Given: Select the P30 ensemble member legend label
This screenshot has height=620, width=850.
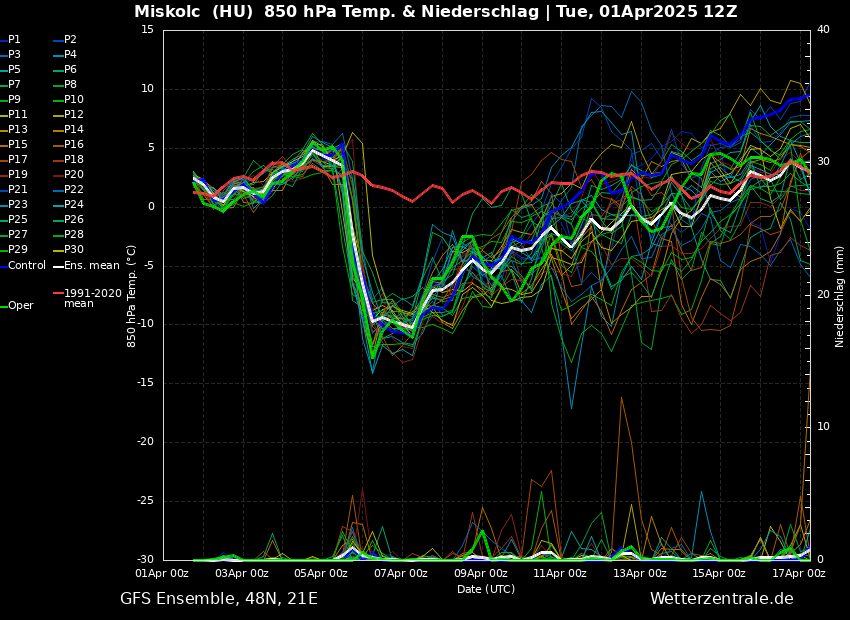Looking at the screenshot, I should [x=74, y=250].
